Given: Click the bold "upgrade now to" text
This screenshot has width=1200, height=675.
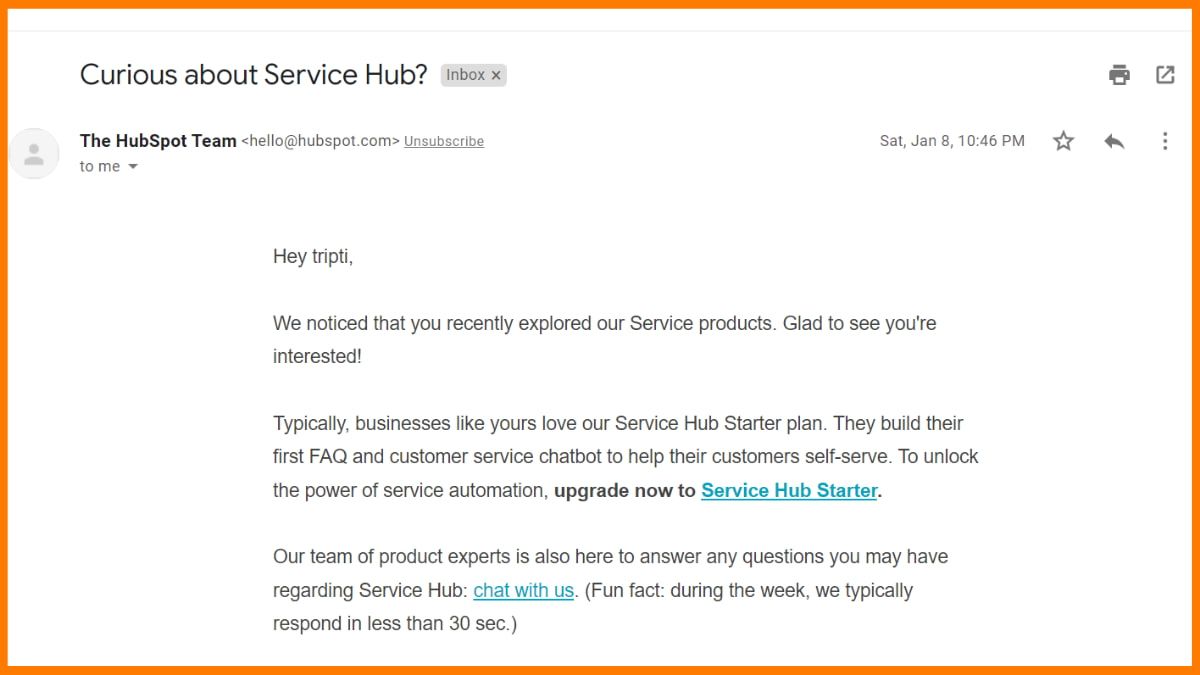Looking at the screenshot, I should coord(624,490).
